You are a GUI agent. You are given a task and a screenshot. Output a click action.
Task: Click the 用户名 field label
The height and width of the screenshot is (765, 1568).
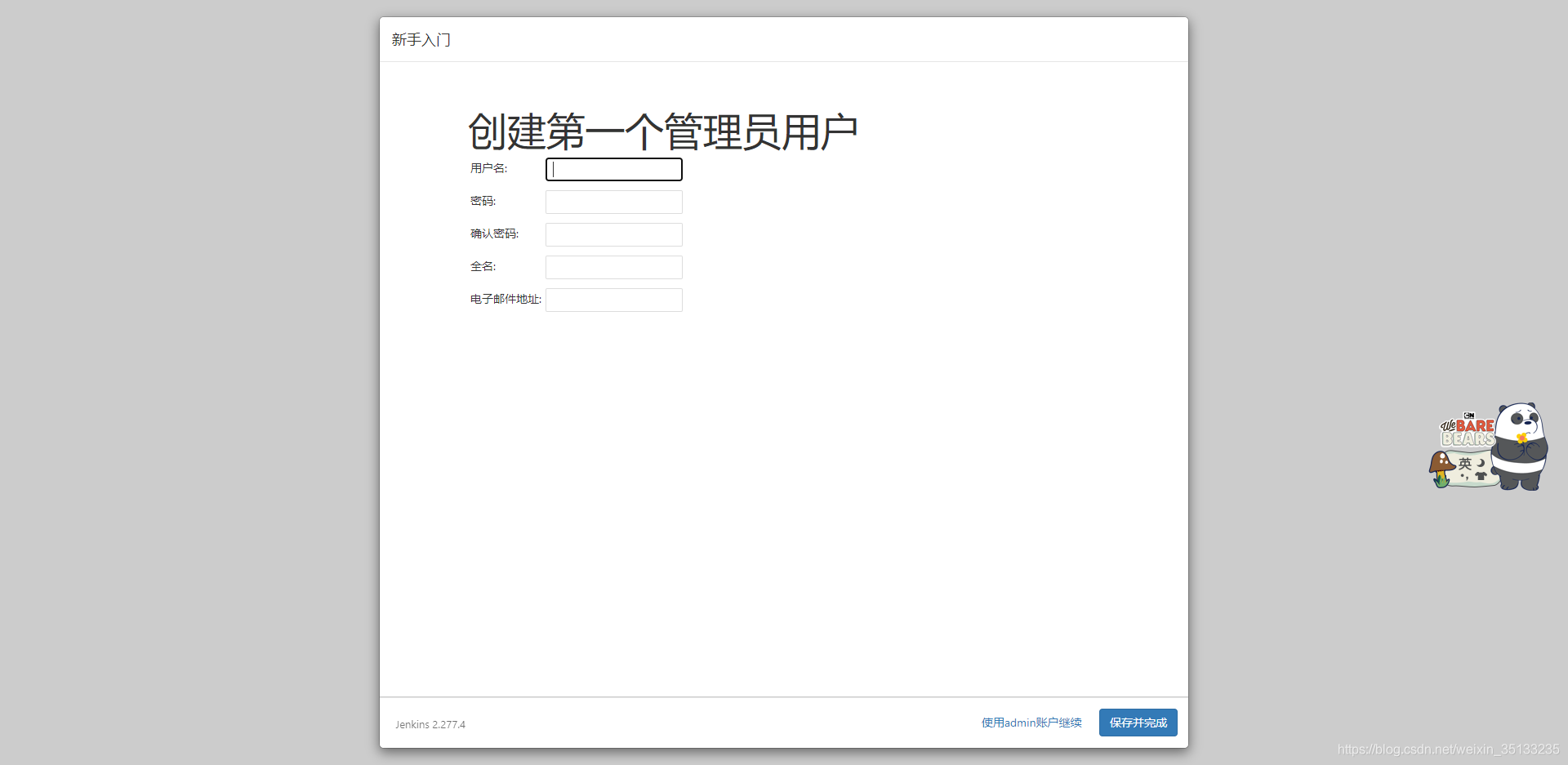pos(488,168)
